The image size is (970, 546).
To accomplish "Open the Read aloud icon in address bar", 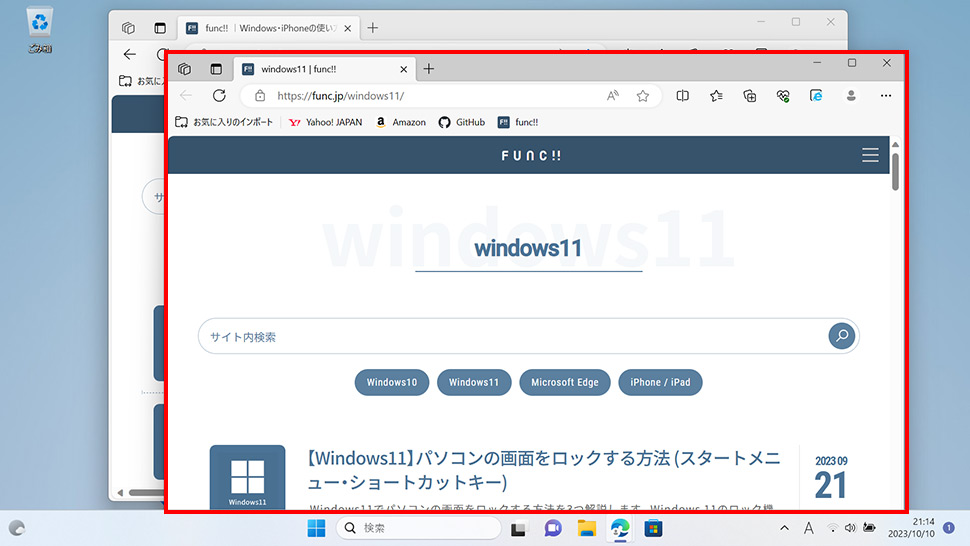I will (x=612, y=96).
